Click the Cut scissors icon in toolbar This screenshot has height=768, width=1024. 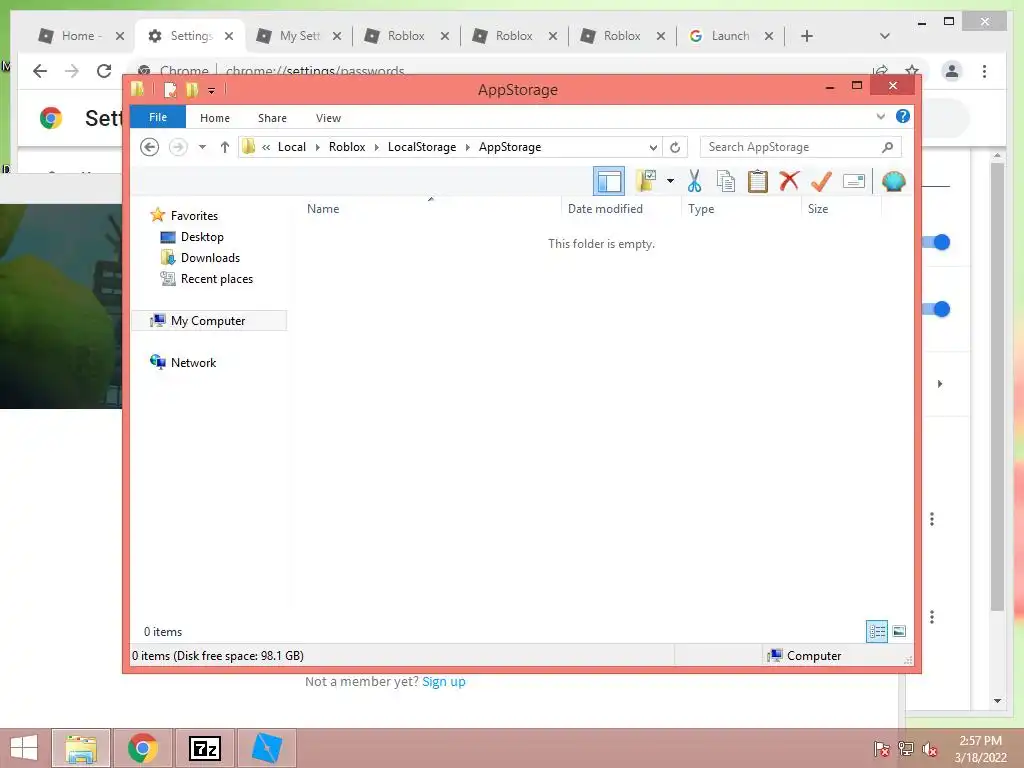(694, 181)
